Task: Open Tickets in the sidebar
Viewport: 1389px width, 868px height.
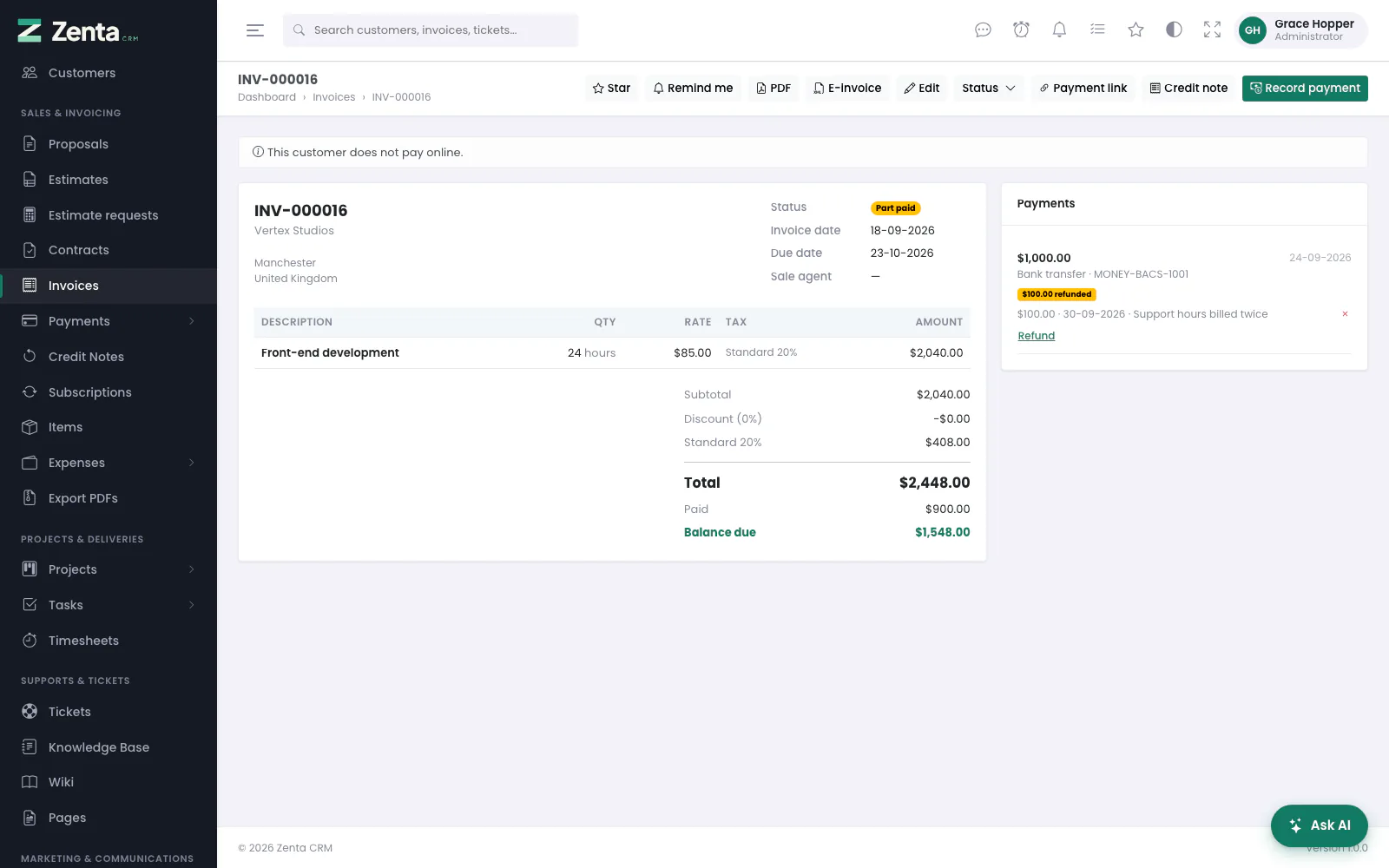Action: 109,712
